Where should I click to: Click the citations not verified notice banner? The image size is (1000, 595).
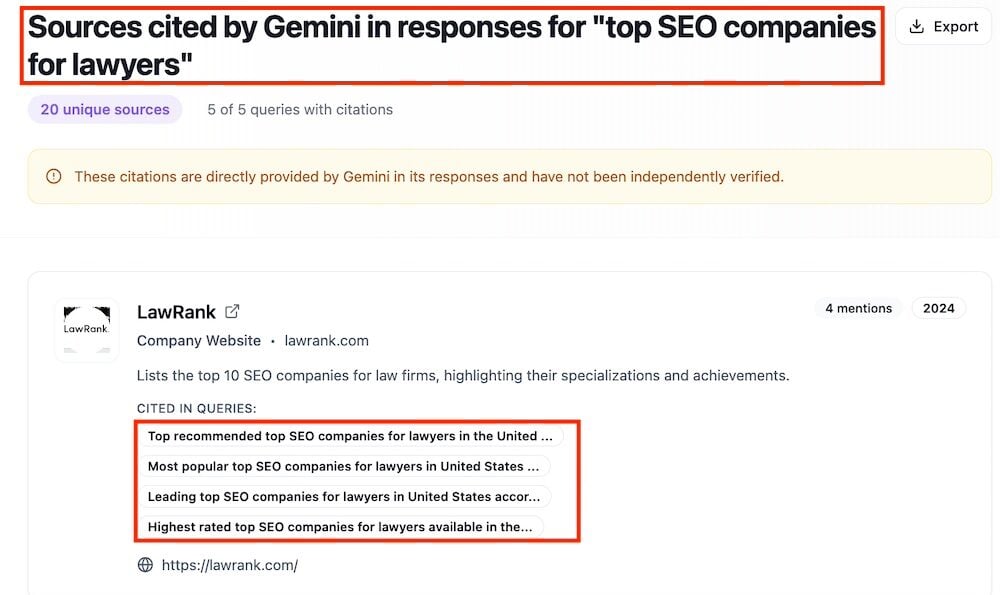coord(510,177)
